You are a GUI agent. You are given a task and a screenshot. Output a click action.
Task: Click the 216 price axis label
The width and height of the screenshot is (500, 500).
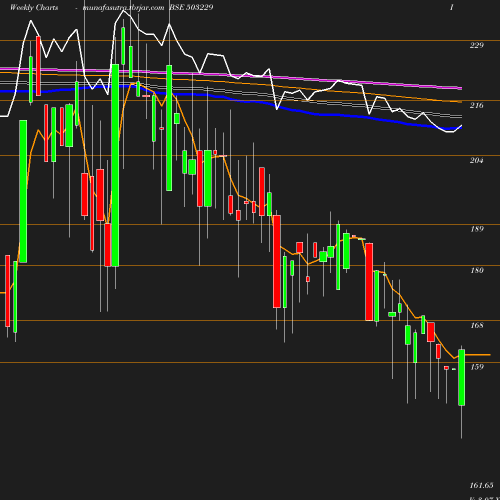coord(476,105)
